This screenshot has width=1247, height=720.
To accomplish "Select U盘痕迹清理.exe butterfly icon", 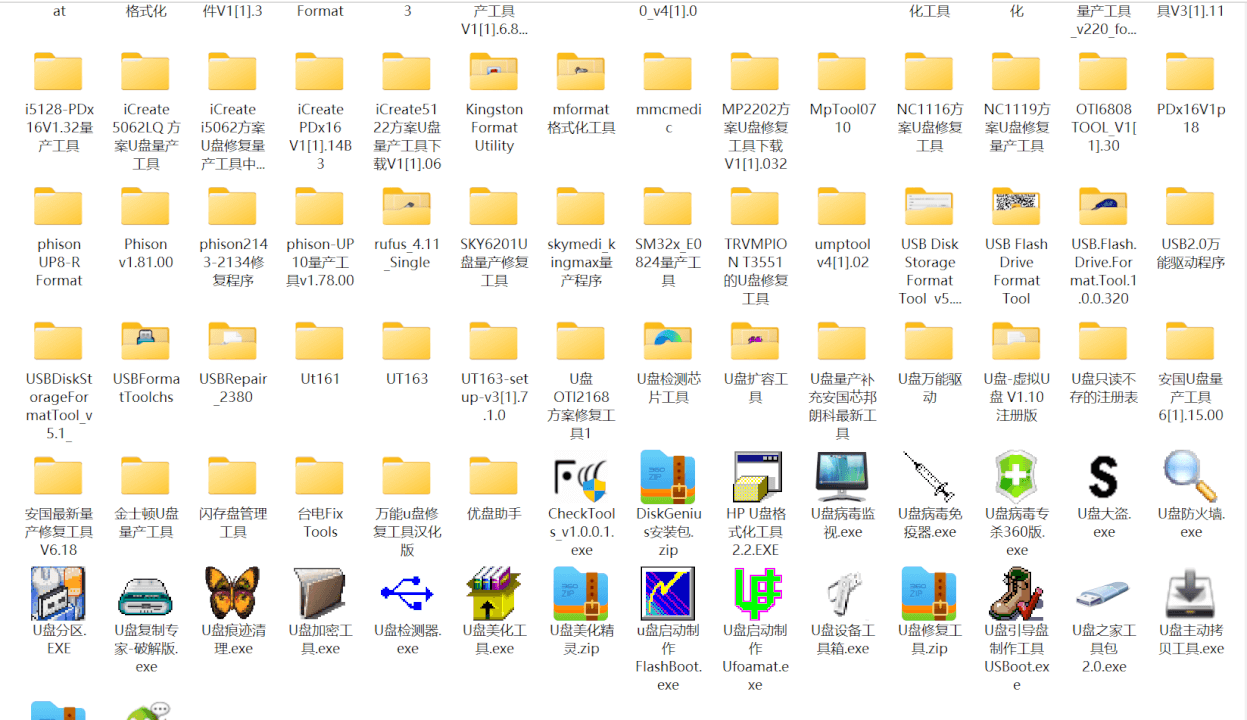I will [232, 594].
